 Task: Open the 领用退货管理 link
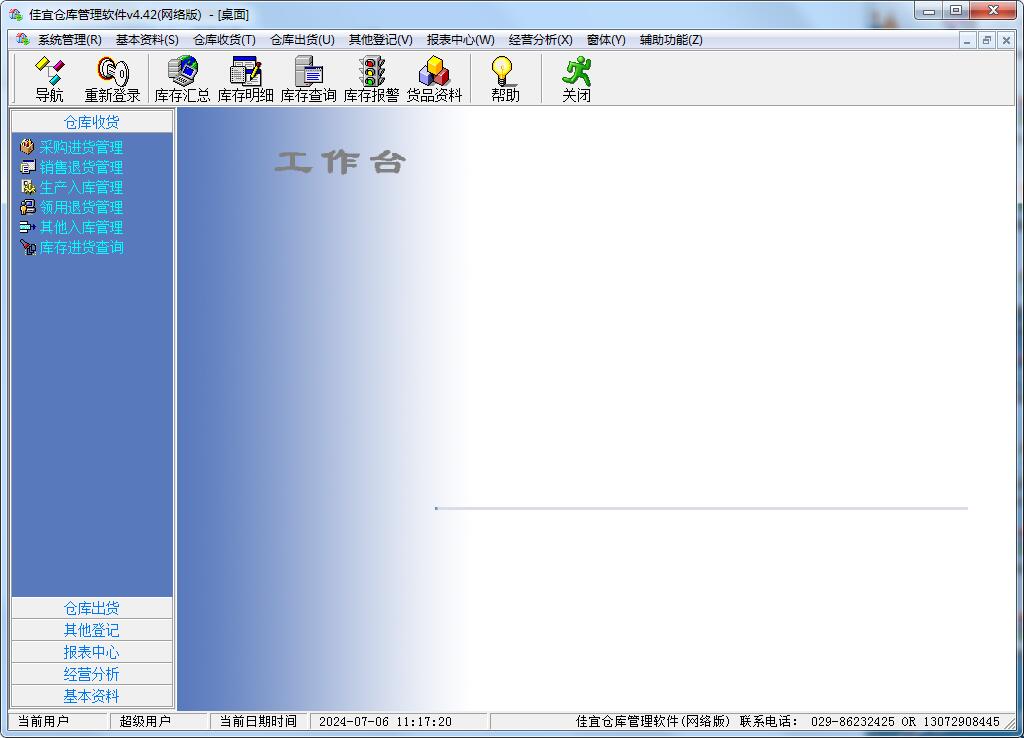(81, 207)
